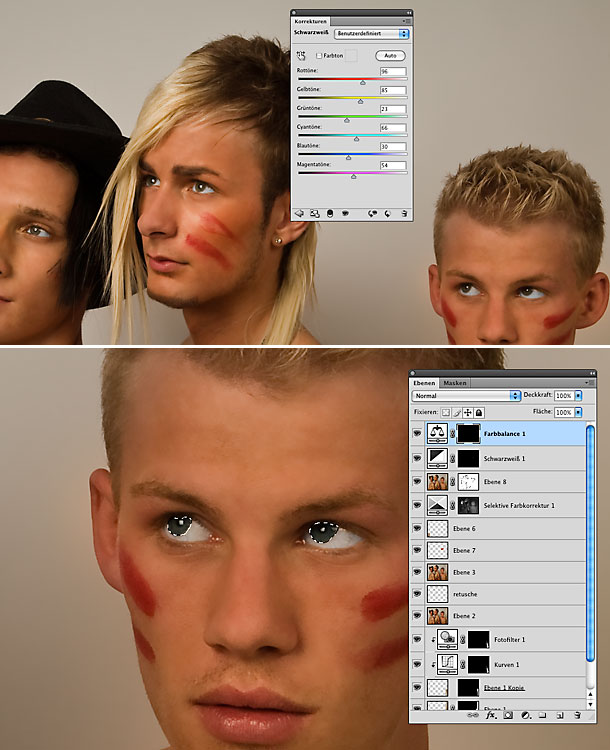This screenshot has height=750, width=610.
Task: Click the Cyantöne value field
Action: (x=393, y=128)
